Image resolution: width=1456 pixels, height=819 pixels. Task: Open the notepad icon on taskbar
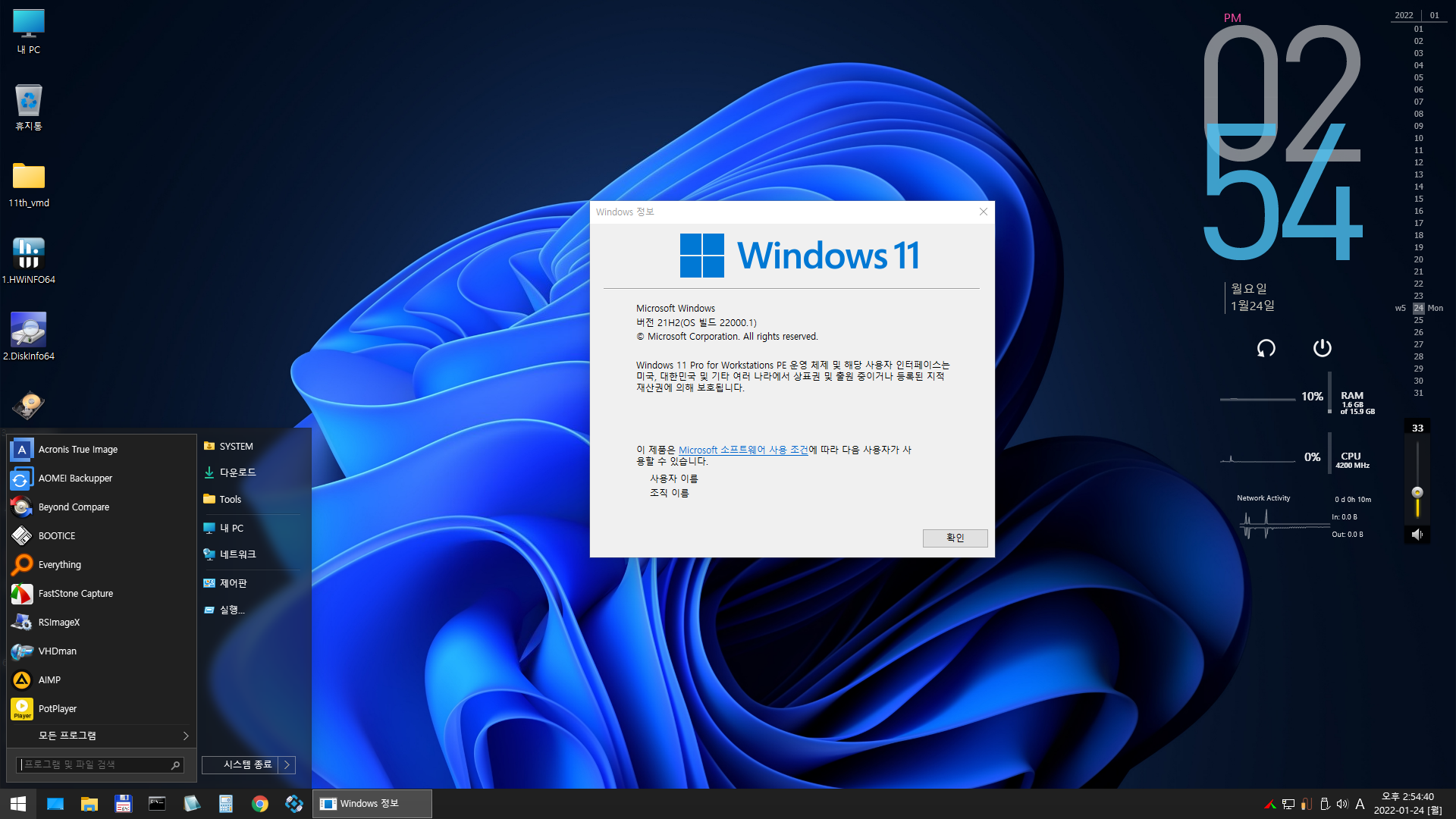tap(192, 804)
